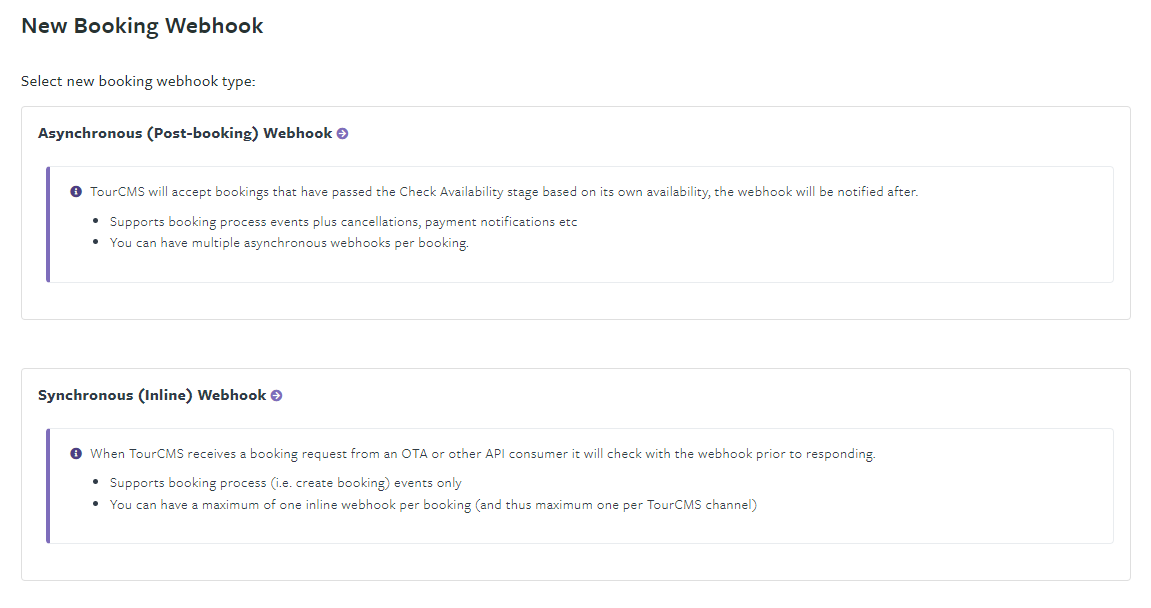The width and height of the screenshot is (1151, 608).
Task: Open the Asynchronous (Post-booking) Webhook link
Action: pos(185,133)
